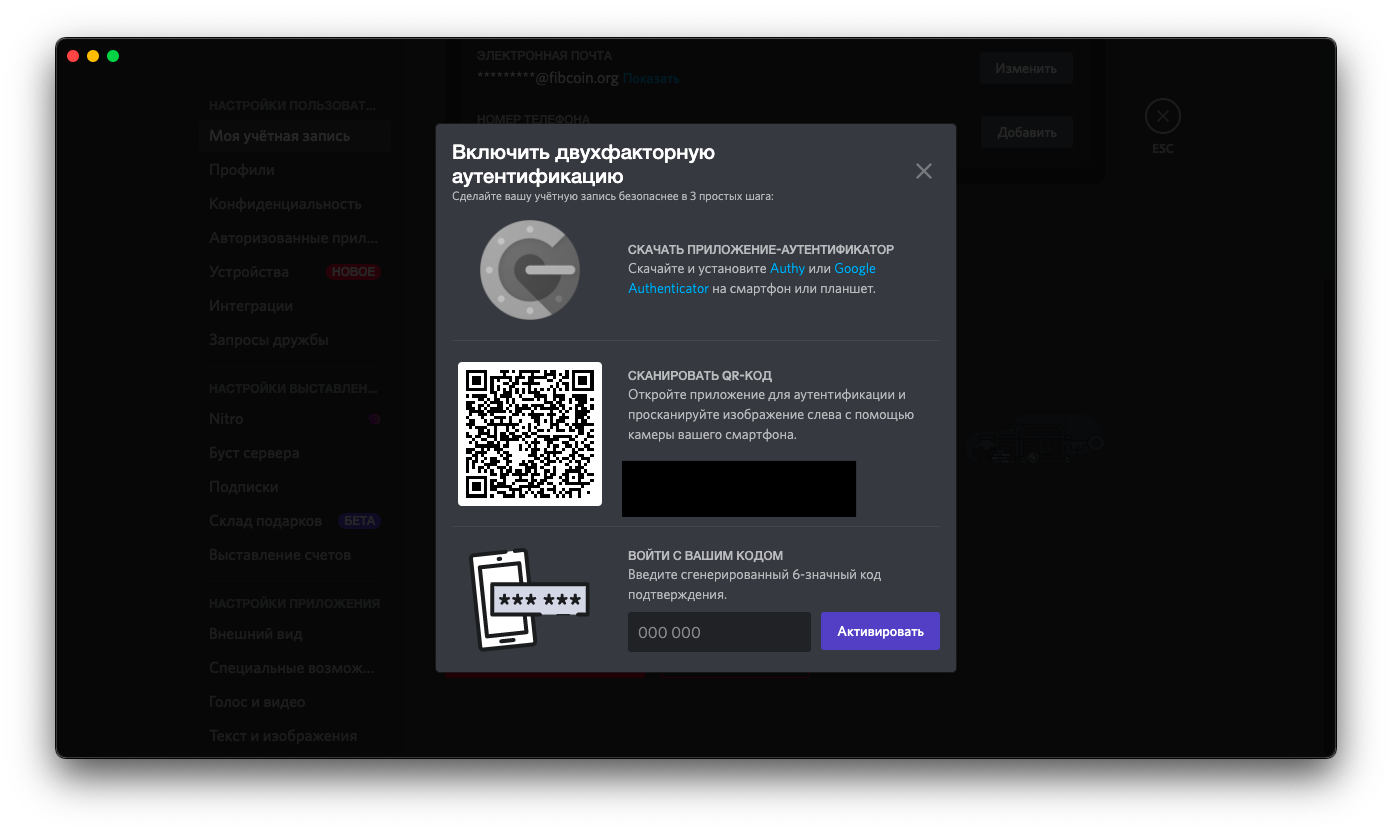The width and height of the screenshot is (1392, 832).
Task: Click the НОВОЕ badge next to Устройства
Action: pyautogui.click(x=353, y=272)
